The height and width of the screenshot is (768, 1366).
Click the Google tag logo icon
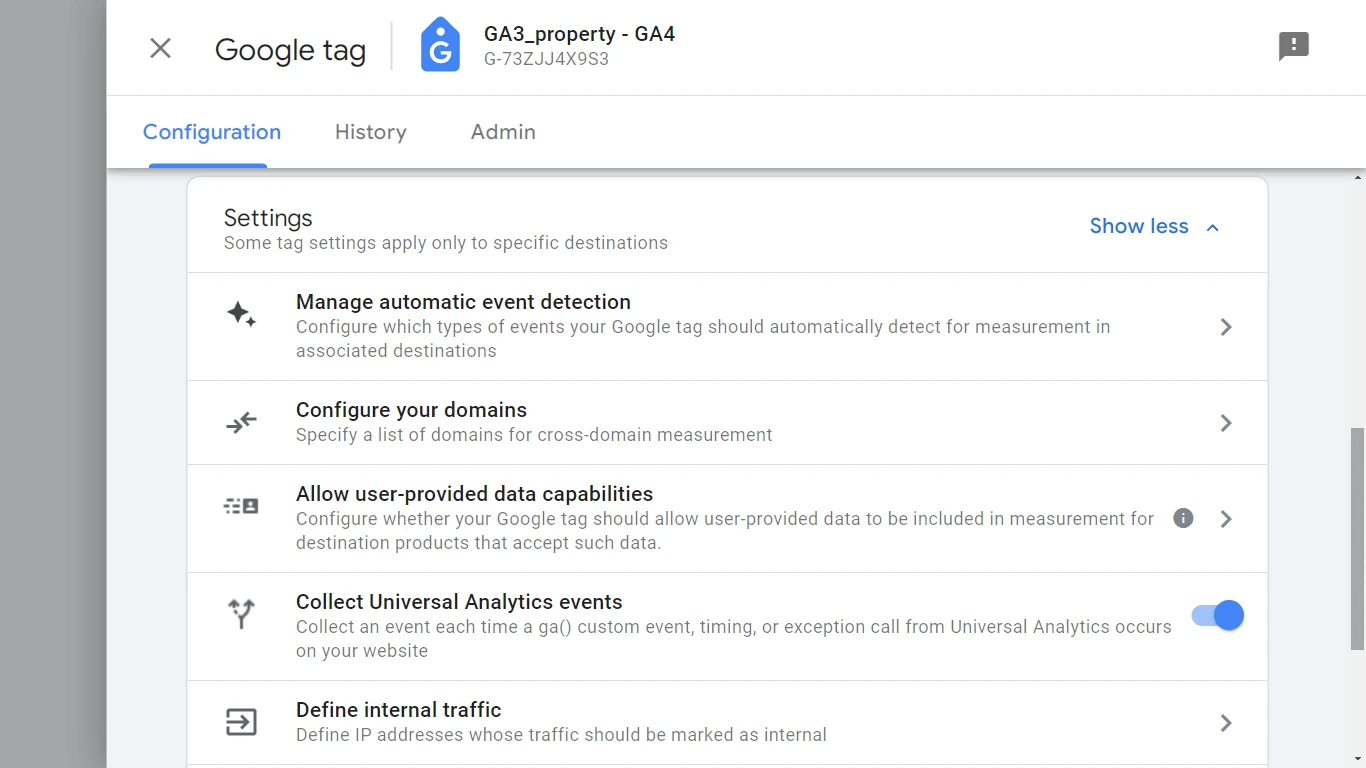[440, 46]
